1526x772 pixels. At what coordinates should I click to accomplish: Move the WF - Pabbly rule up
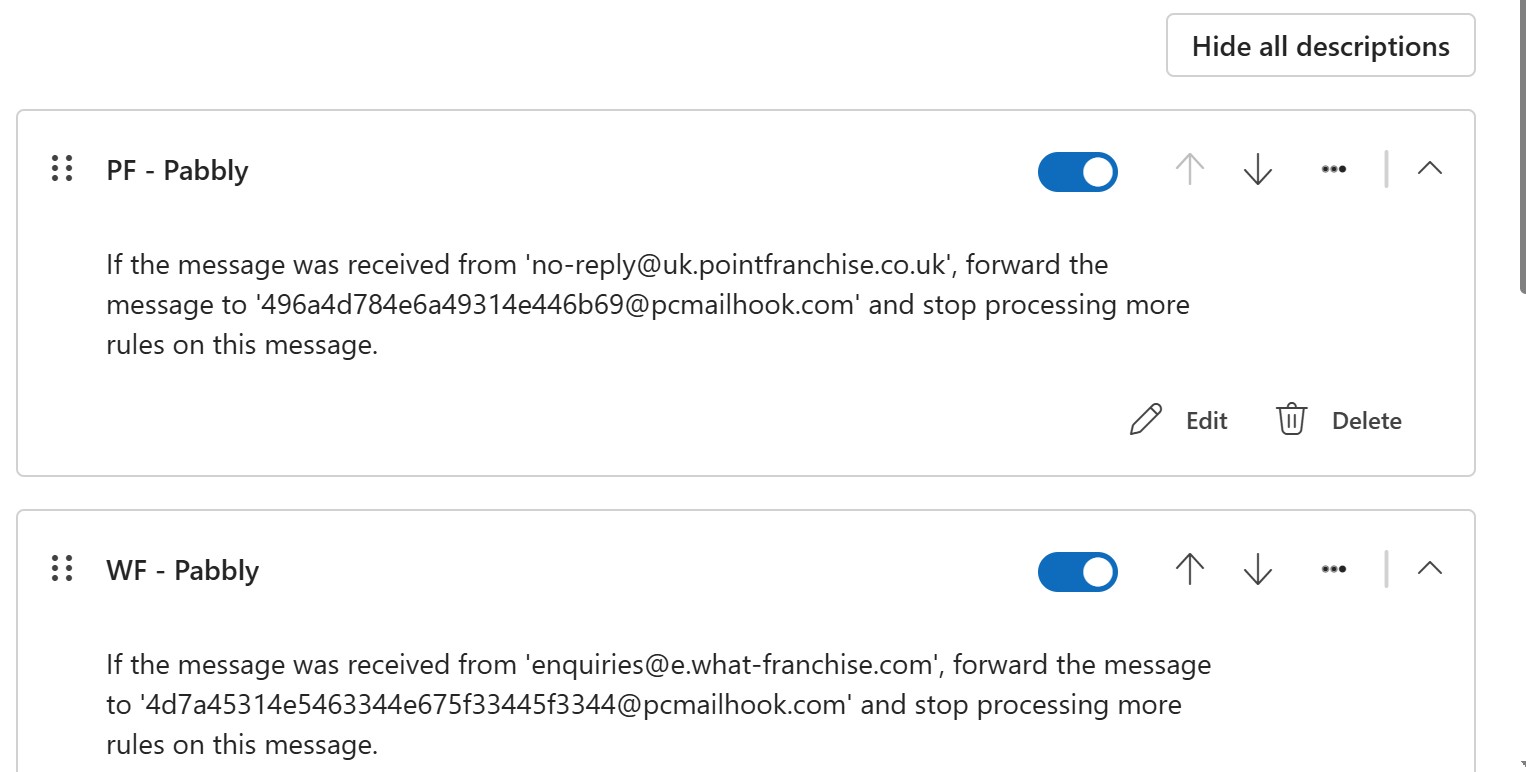(1189, 570)
